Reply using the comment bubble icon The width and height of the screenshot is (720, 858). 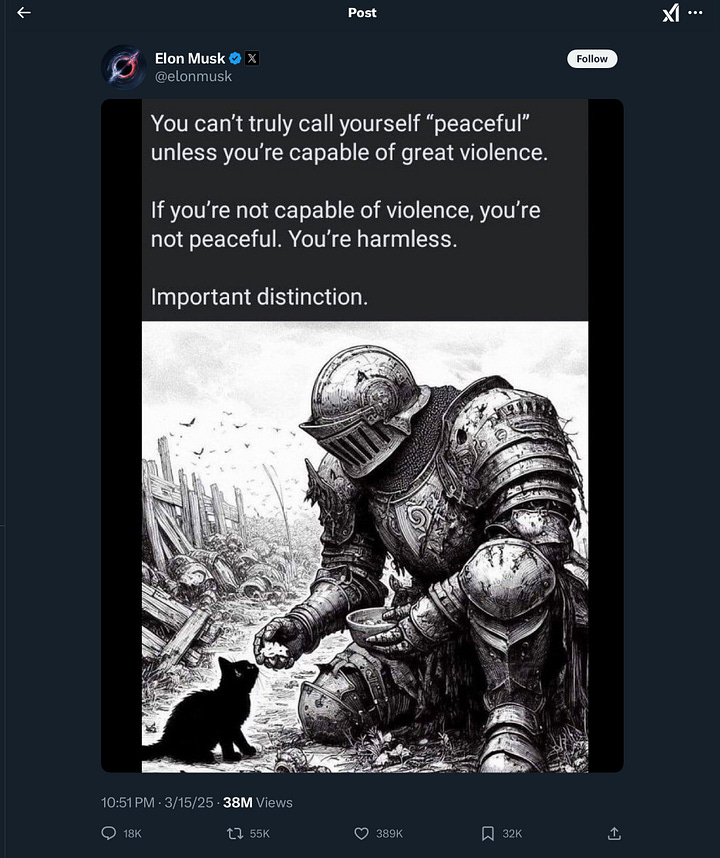click(109, 833)
